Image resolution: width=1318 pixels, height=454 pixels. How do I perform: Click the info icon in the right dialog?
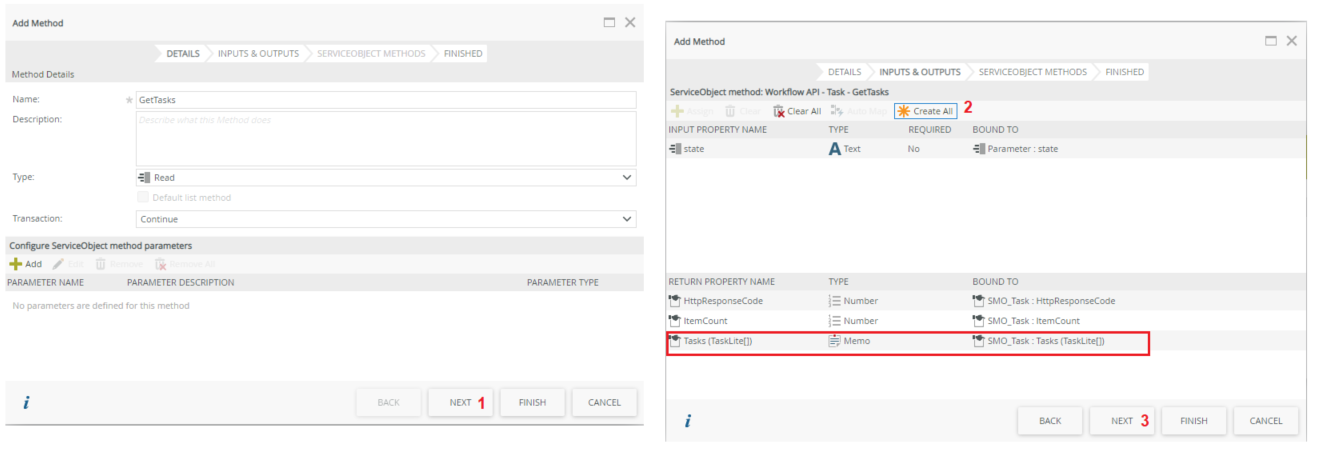688,421
